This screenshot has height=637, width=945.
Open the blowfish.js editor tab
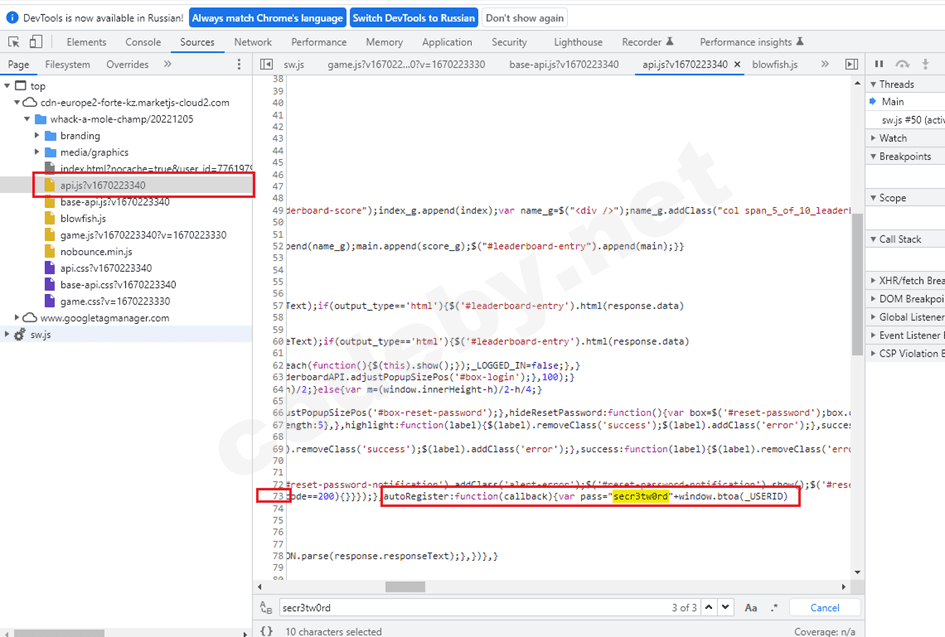point(774,64)
